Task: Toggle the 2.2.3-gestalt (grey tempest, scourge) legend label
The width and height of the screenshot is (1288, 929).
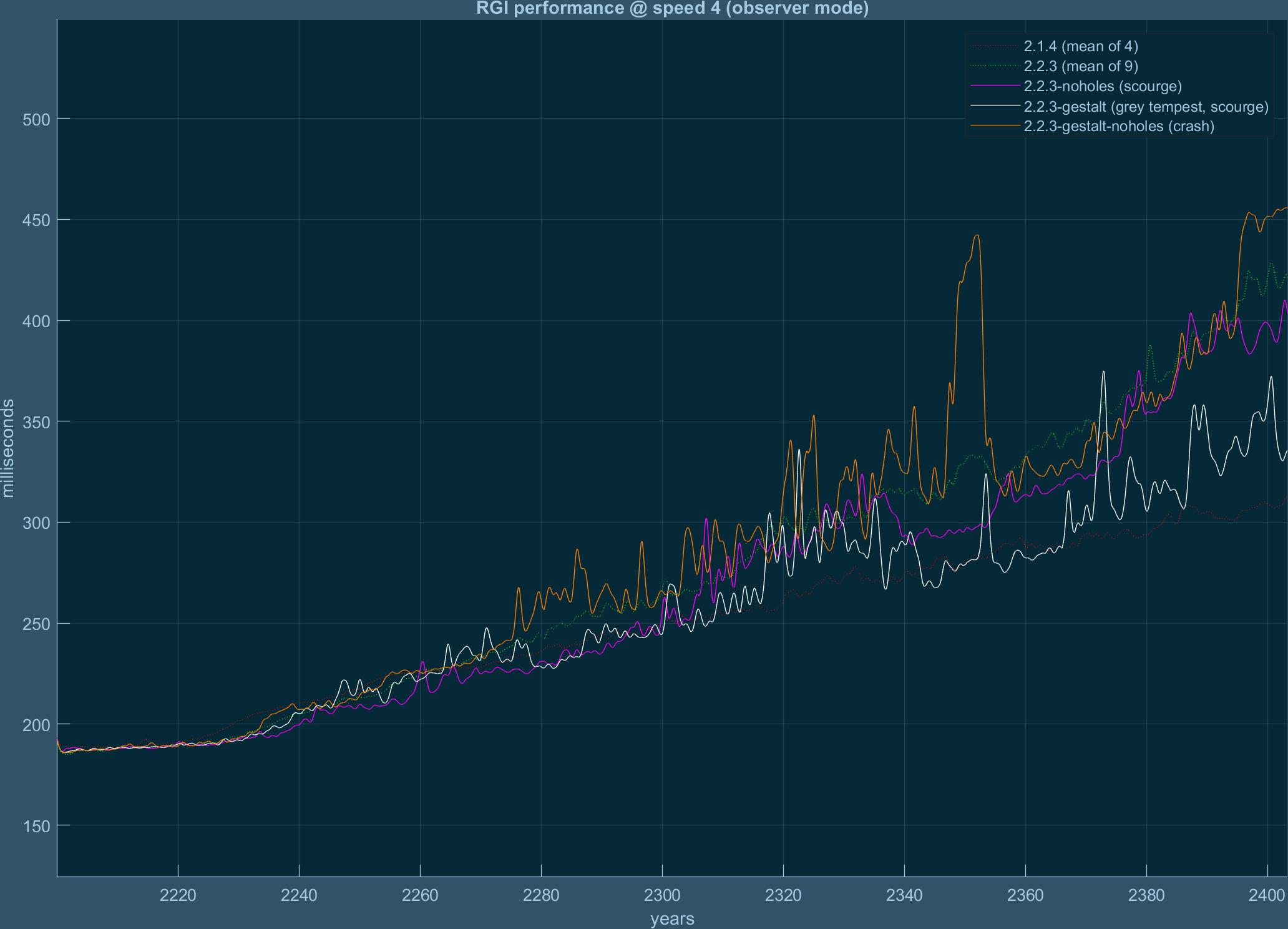Action: 1146,107
